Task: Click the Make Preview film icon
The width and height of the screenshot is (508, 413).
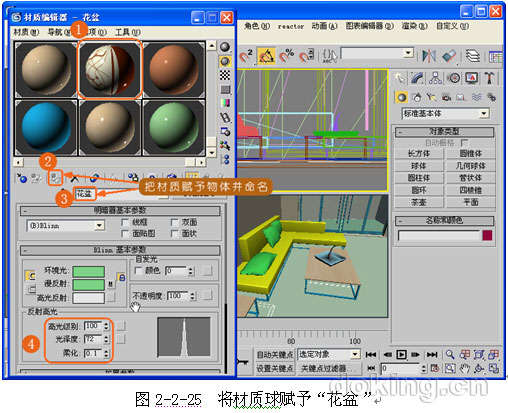Action: 225,117
